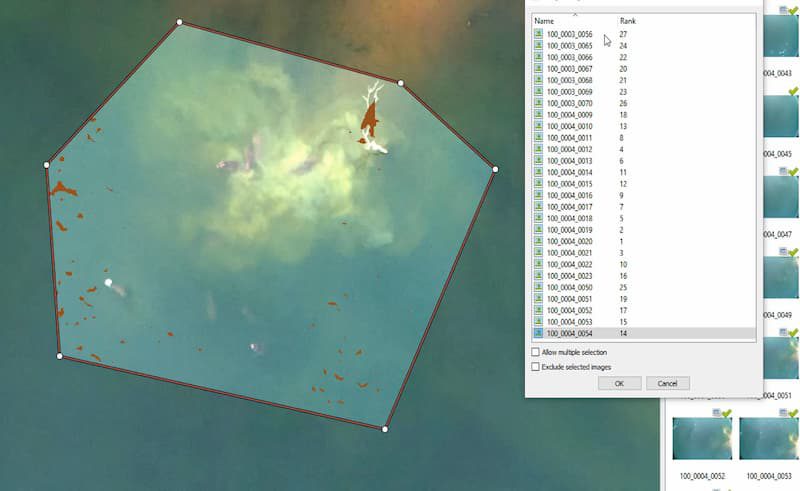Click the image icon beside 100_0003_0056

click(538, 34)
